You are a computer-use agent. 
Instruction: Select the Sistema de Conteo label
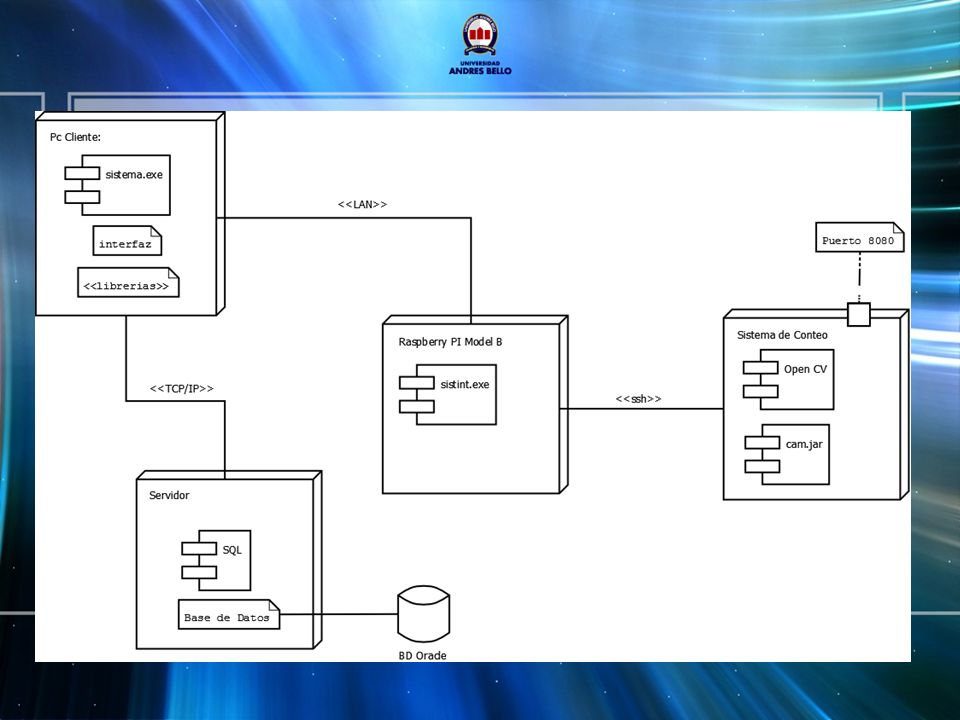pos(782,335)
